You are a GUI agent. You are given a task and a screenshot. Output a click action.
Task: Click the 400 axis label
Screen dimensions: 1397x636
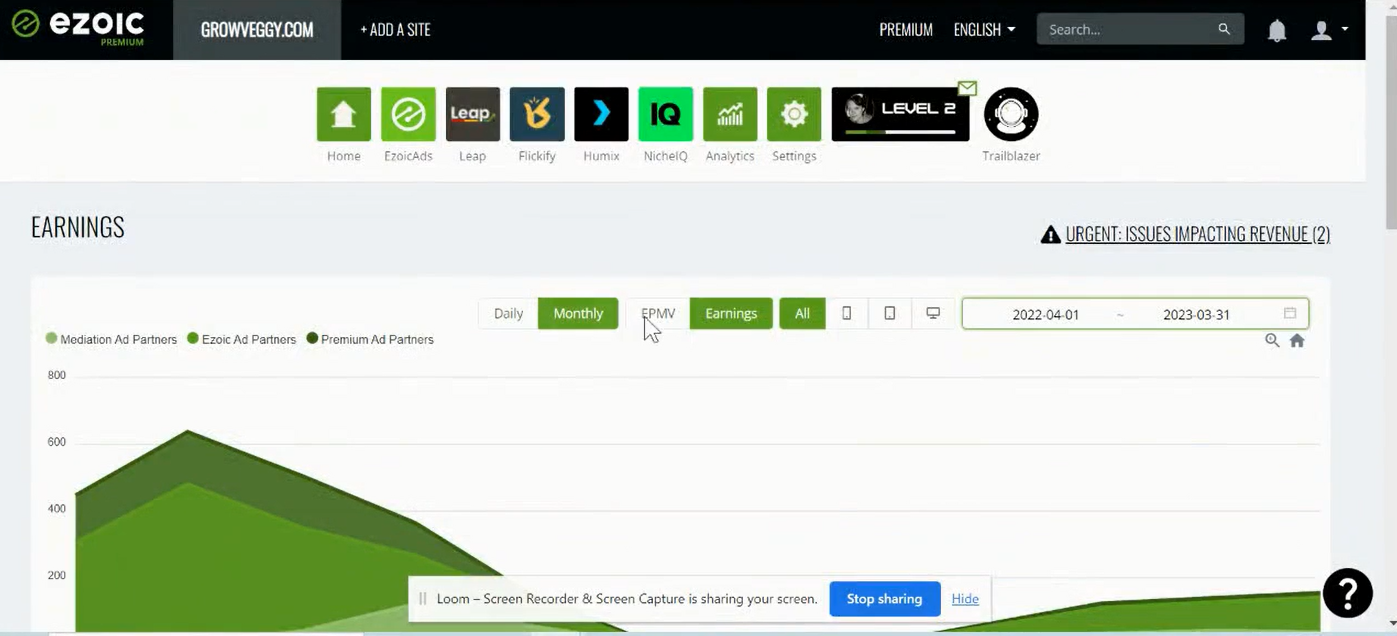(x=57, y=508)
